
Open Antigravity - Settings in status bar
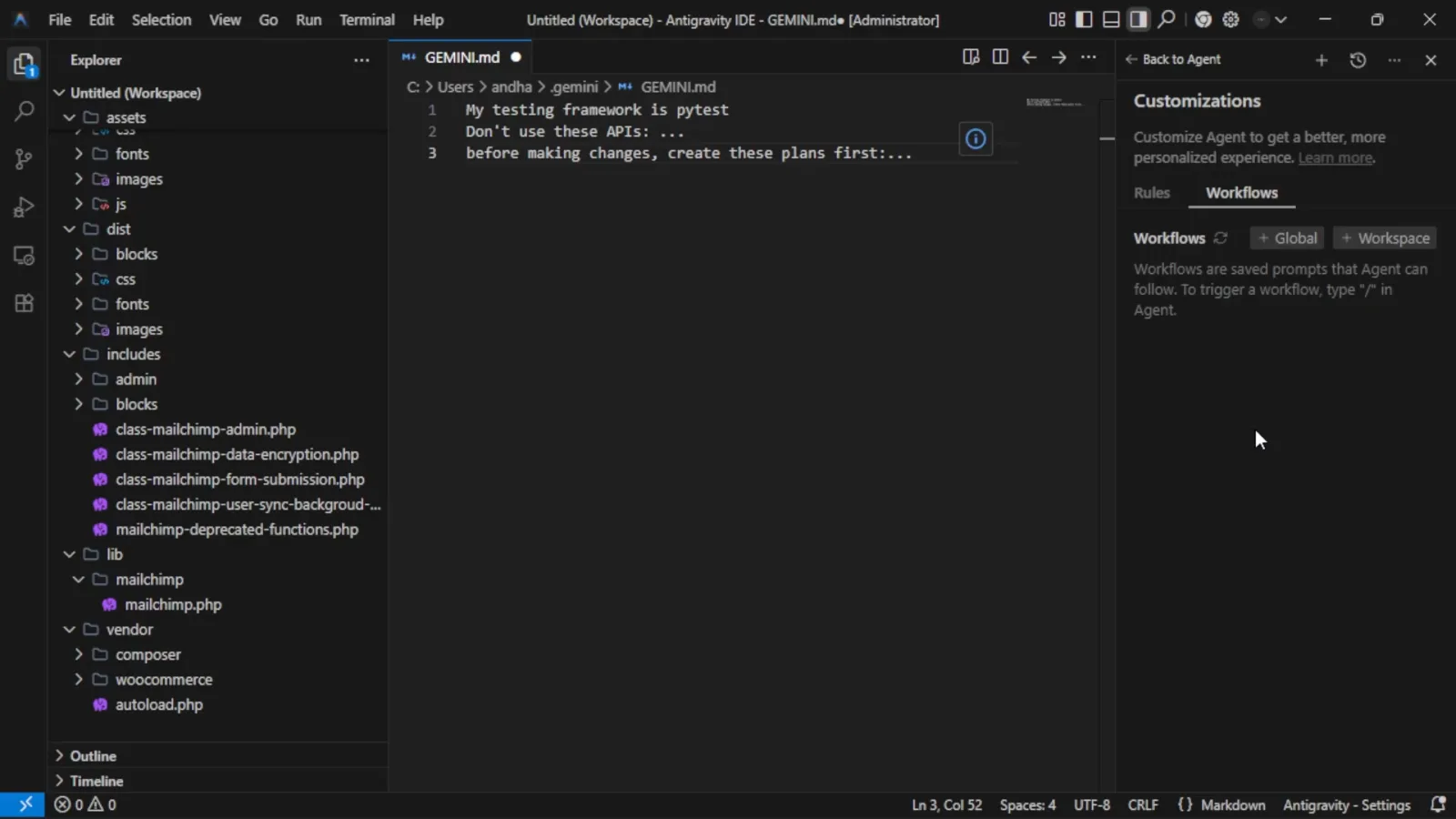pyautogui.click(x=1347, y=805)
